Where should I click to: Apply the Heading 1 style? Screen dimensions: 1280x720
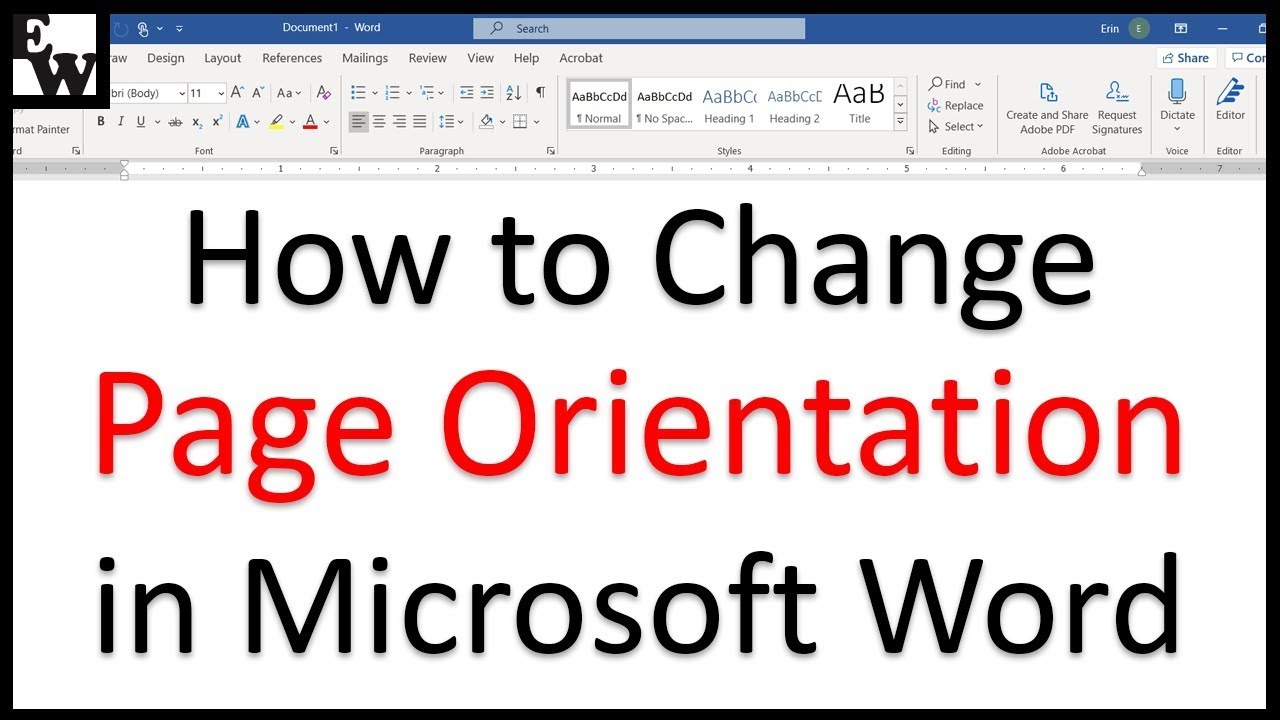[730, 104]
